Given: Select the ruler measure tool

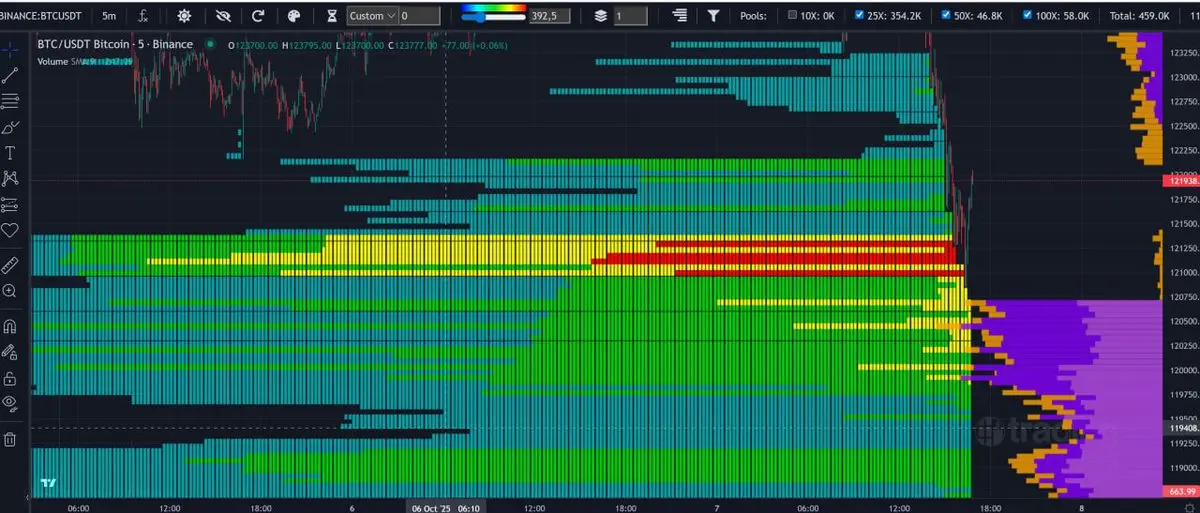Looking at the screenshot, I should pyautogui.click(x=10, y=265).
